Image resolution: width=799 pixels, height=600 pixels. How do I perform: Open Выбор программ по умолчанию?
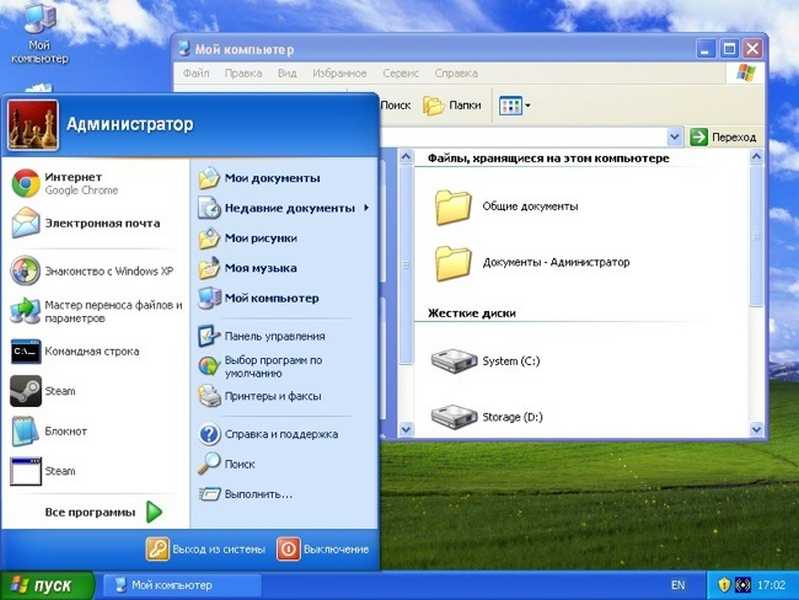click(x=261, y=367)
